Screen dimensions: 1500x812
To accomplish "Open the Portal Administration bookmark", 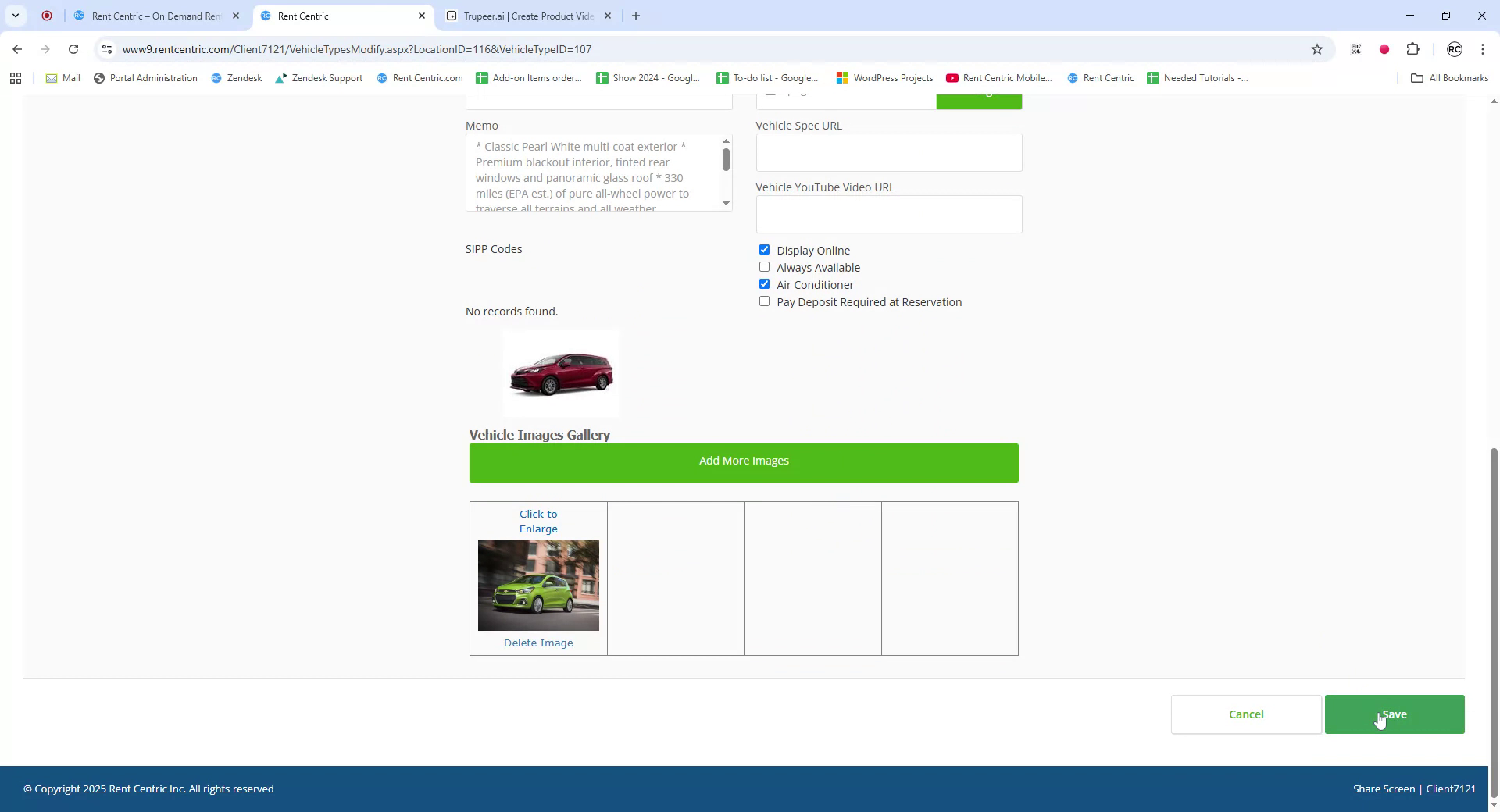I will [x=145, y=78].
